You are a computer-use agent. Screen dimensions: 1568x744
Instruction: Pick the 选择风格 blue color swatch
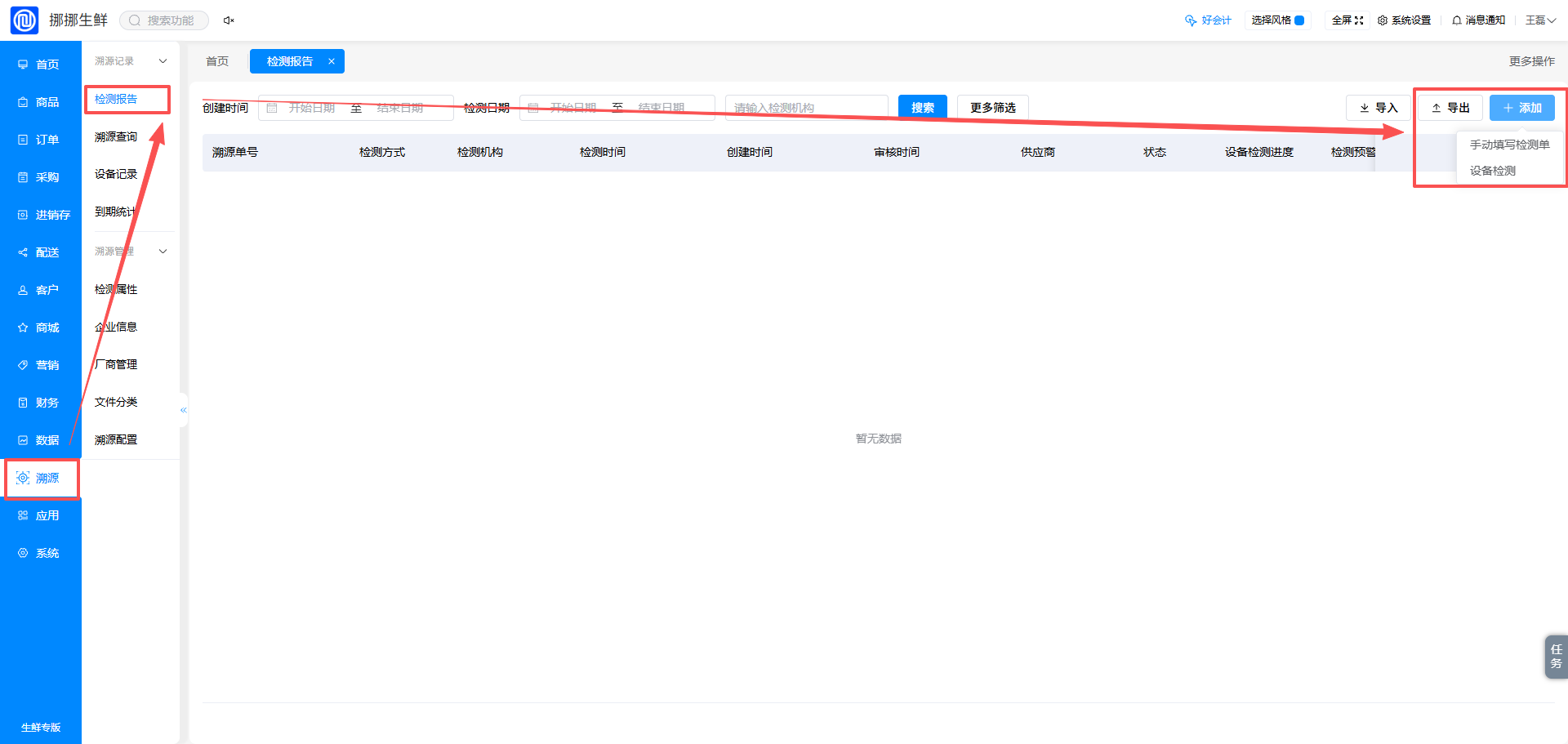(1299, 20)
